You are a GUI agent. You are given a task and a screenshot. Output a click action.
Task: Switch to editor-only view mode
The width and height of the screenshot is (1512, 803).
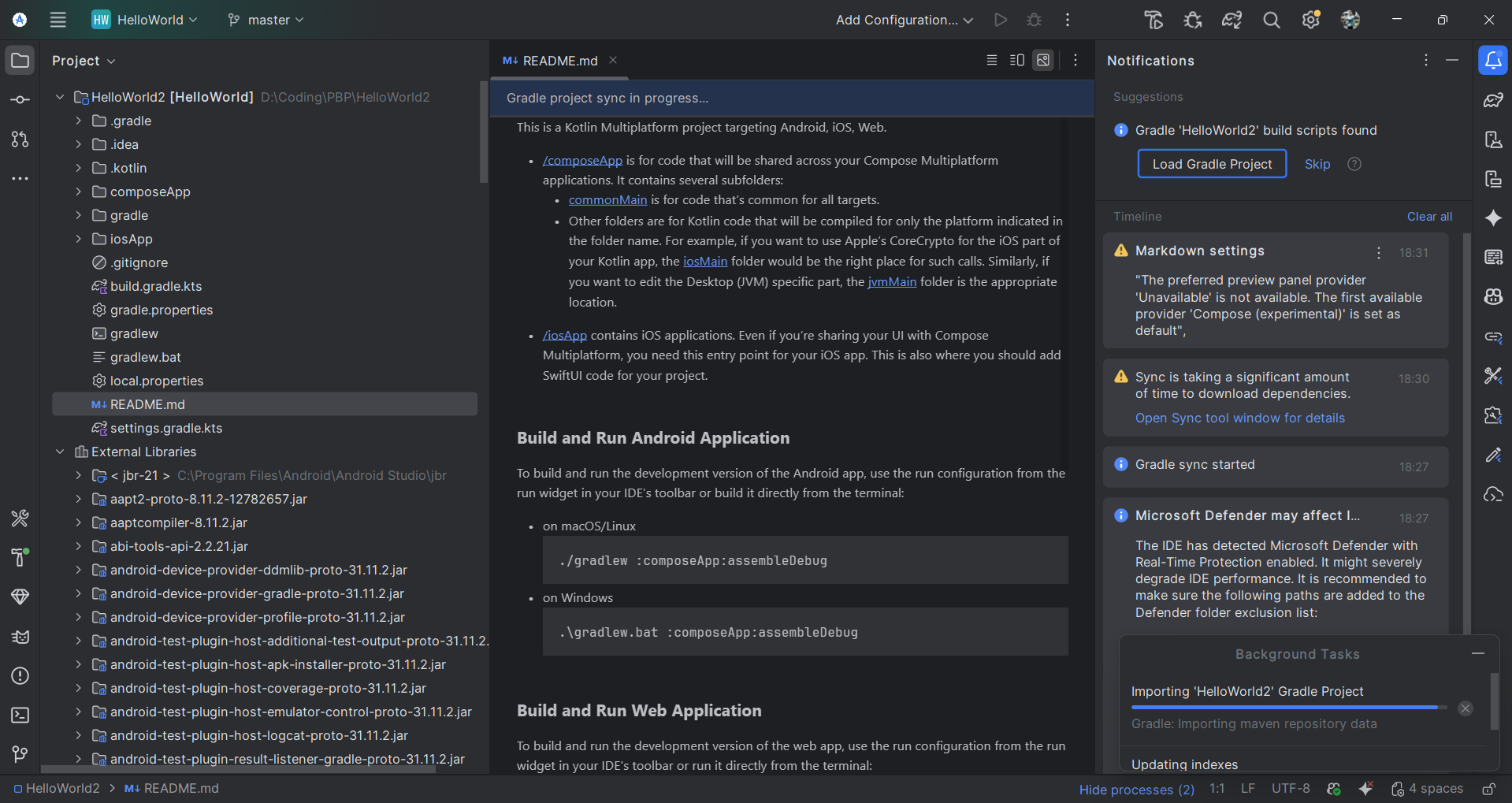tap(992, 61)
